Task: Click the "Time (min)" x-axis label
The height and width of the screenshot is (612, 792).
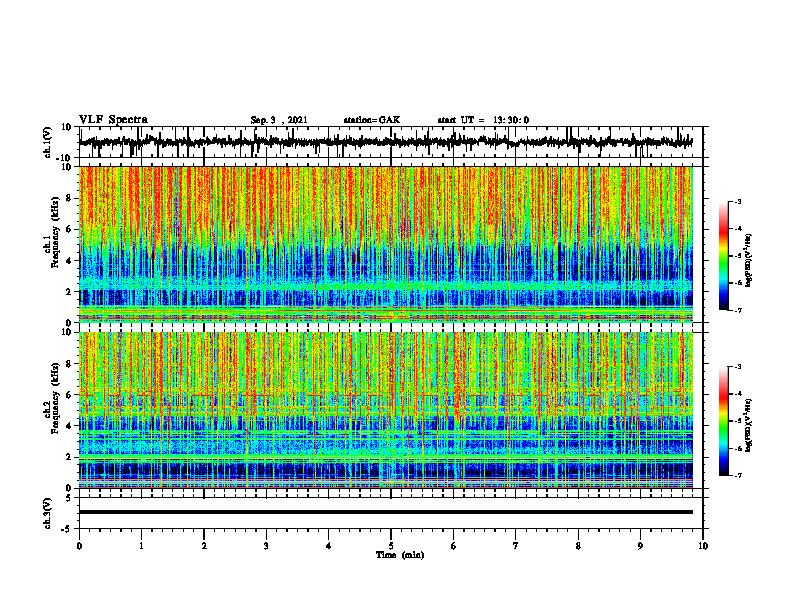Action: (x=400, y=555)
